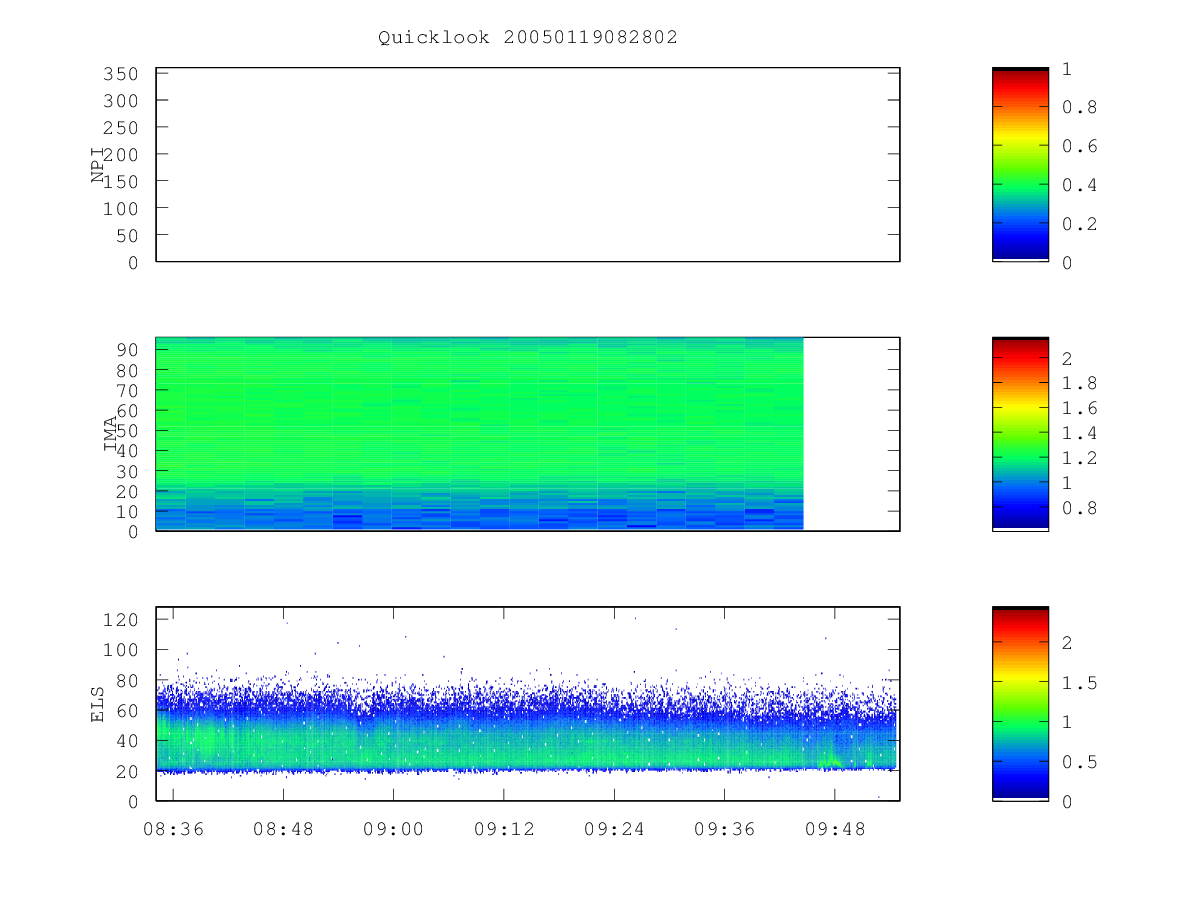Click the green IMA spectrogram panel
Viewport: 1200px width, 900px height.
tap(480, 434)
